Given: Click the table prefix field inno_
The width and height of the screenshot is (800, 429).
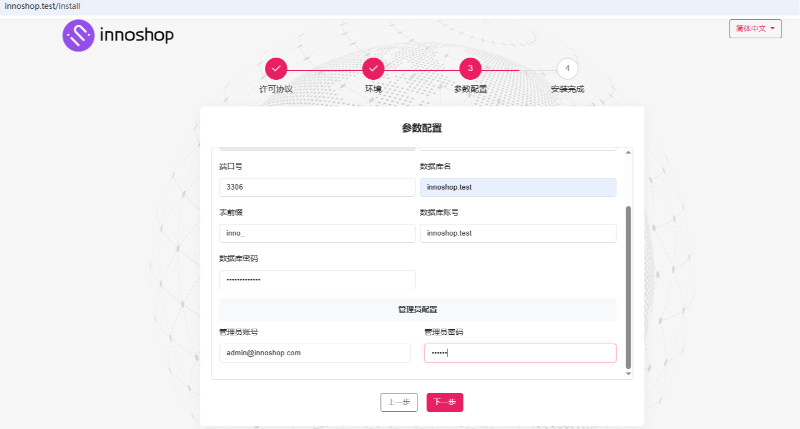Looking at the screenshot, I should tap(317, 233).
